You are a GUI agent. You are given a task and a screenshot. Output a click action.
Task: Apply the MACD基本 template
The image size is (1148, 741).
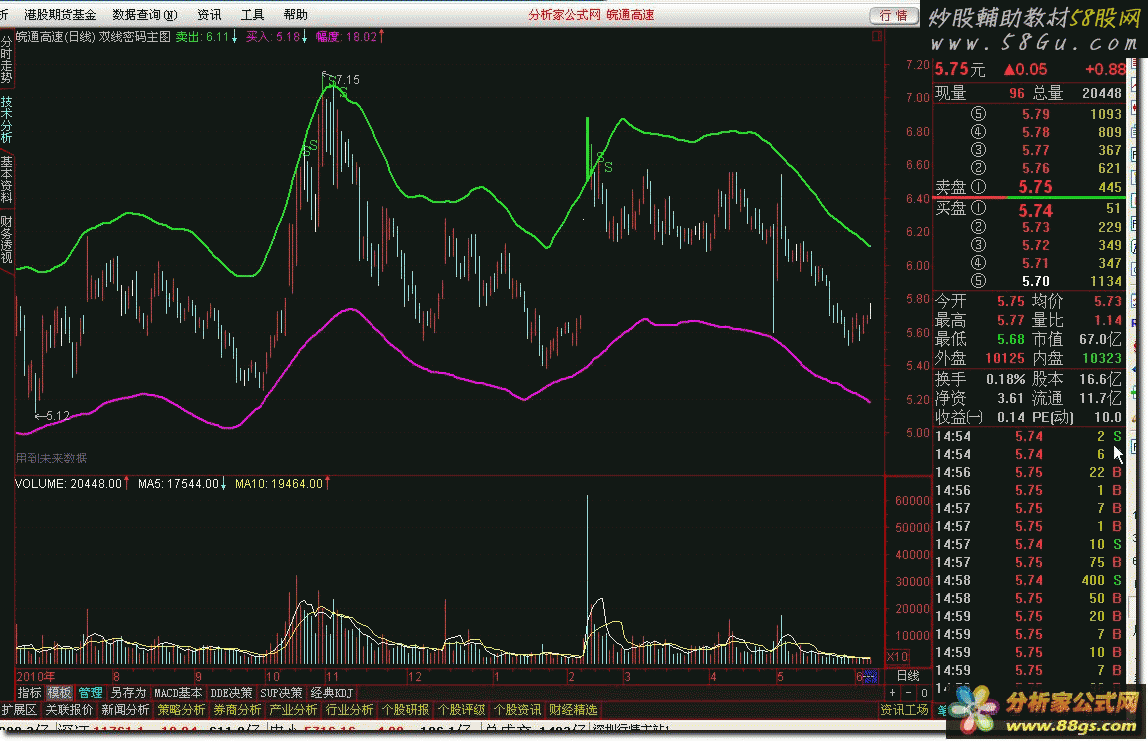[x=178, y=693]
